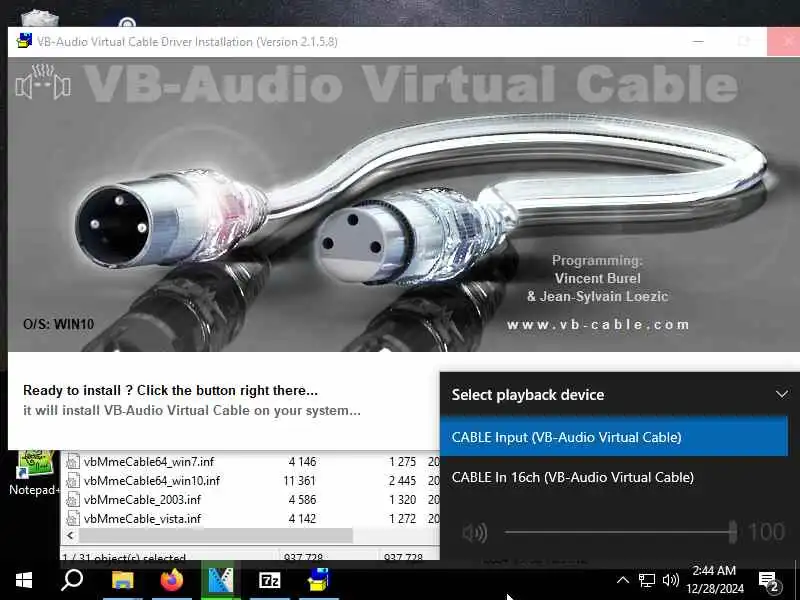Screen dimensions: 800x600
Task: Switch to the VB-Cable installer taskbar icon
Action: [319, 581]
